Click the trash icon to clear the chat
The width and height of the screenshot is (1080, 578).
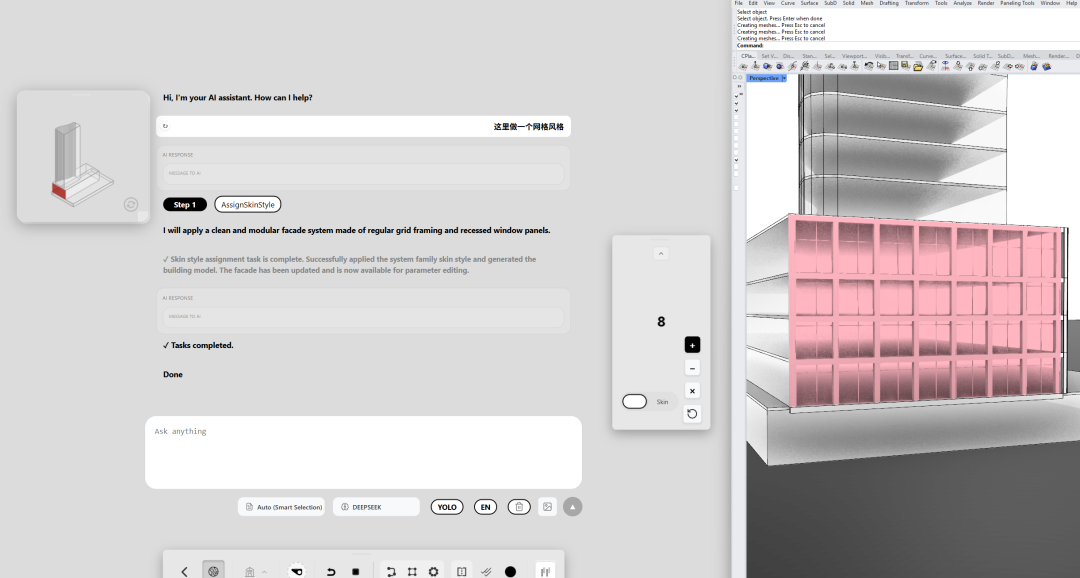pyautogui.click(x=519, y=507)
